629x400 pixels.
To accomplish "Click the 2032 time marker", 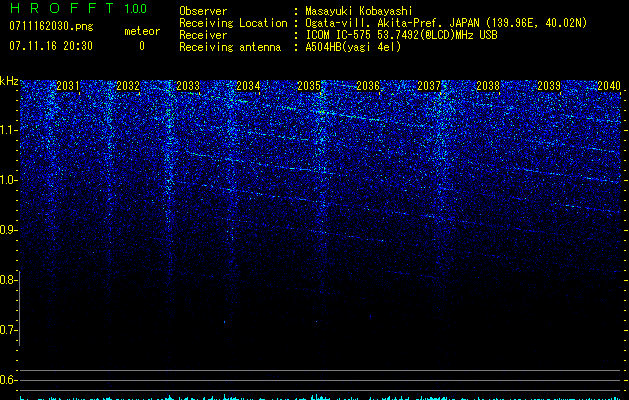I will click(x=128, y=85).
